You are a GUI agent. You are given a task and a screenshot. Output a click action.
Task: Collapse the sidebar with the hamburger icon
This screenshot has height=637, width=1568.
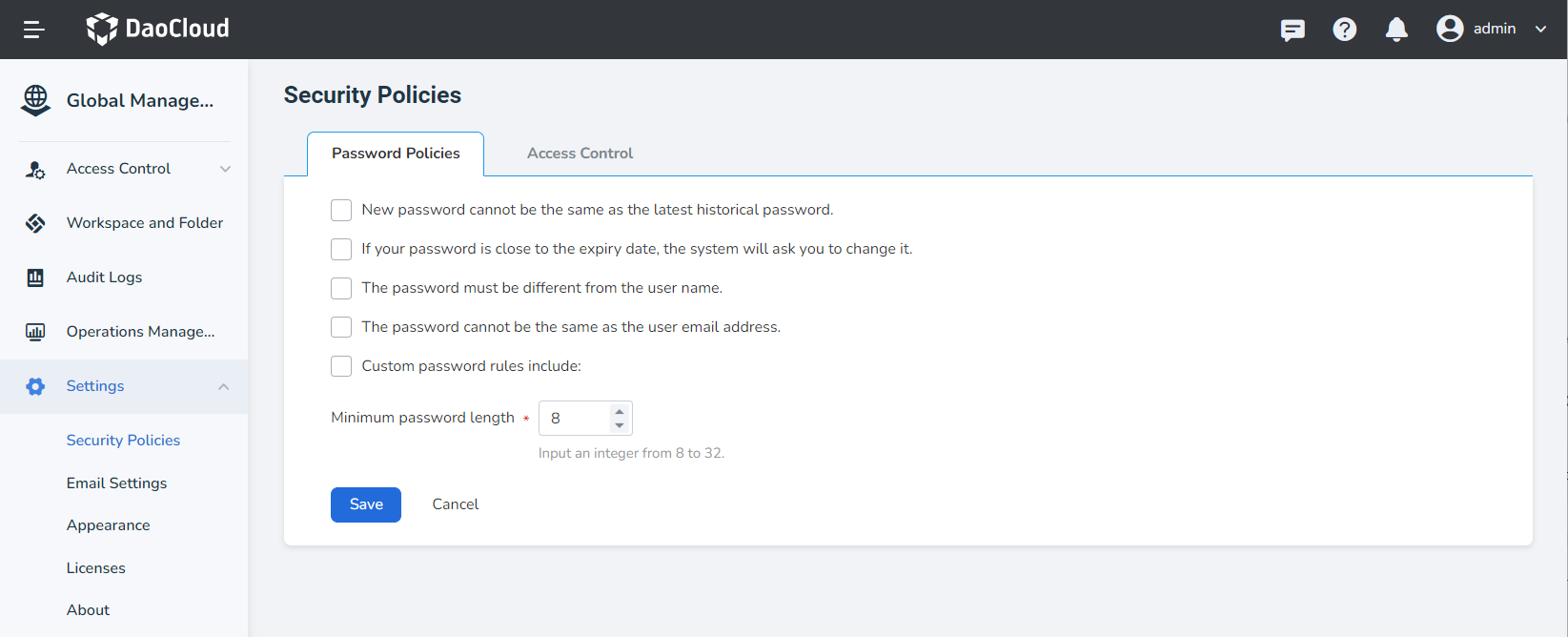point(34,30)
